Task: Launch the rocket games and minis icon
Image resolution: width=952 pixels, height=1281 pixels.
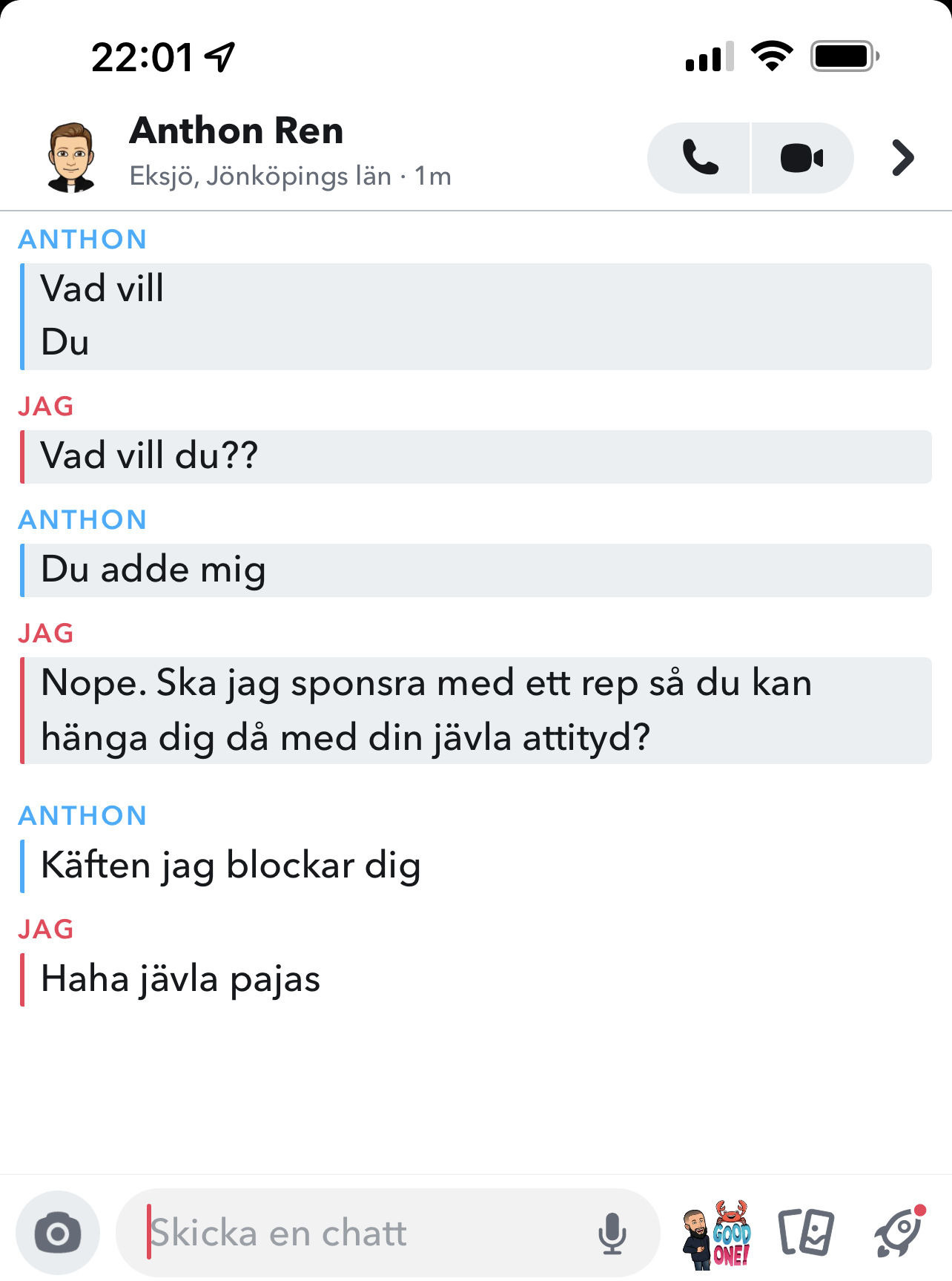Action: (x=899, y=1232)
